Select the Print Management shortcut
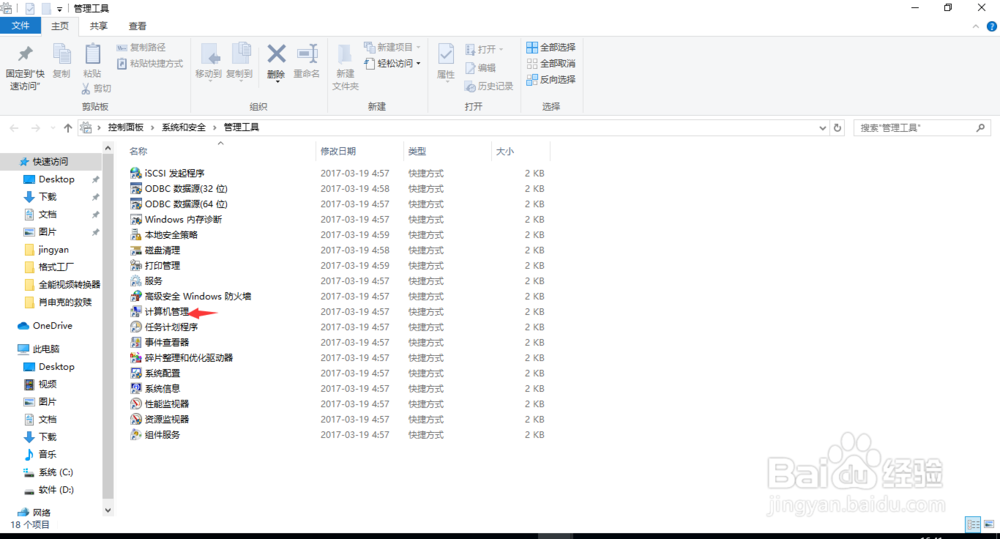The height and width of the screenshot is (539, 1000). 155,265
